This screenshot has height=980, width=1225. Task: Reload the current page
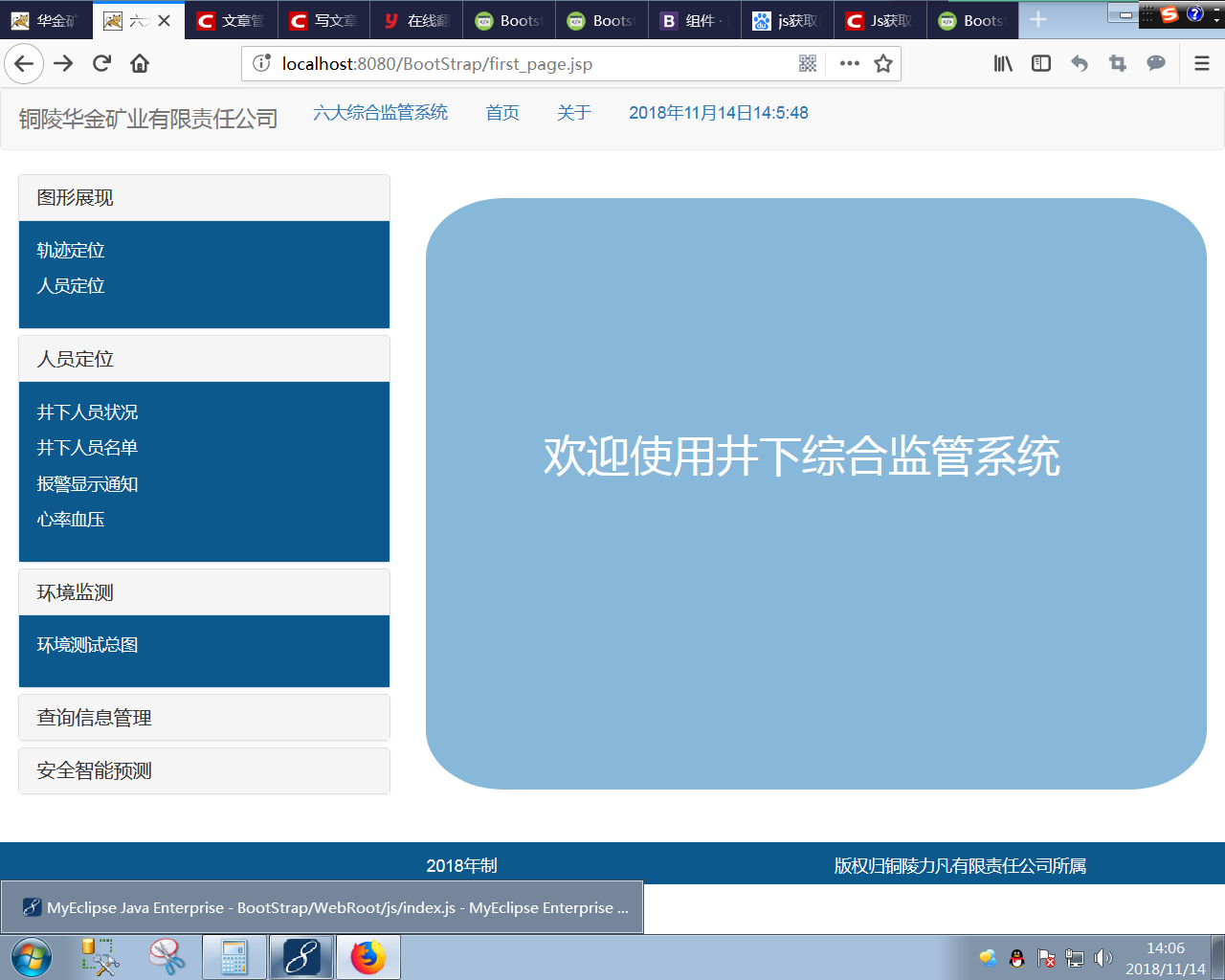[100, 63]
